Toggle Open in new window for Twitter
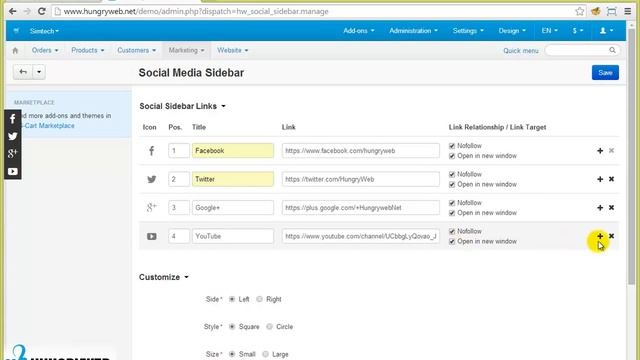This screenshot has height=360, width=640. pos(452,184)
